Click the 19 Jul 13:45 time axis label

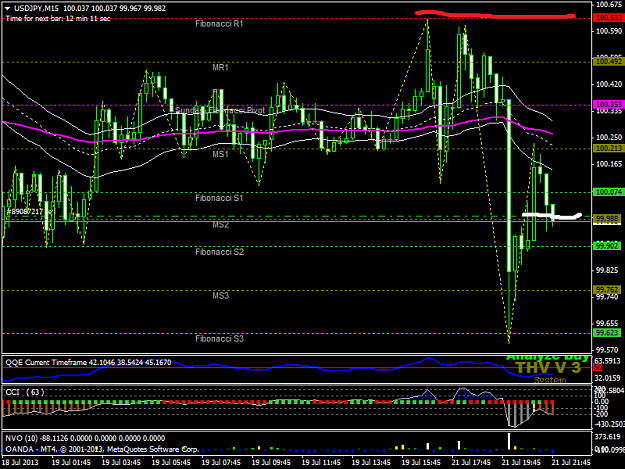[x=371, y=463]
